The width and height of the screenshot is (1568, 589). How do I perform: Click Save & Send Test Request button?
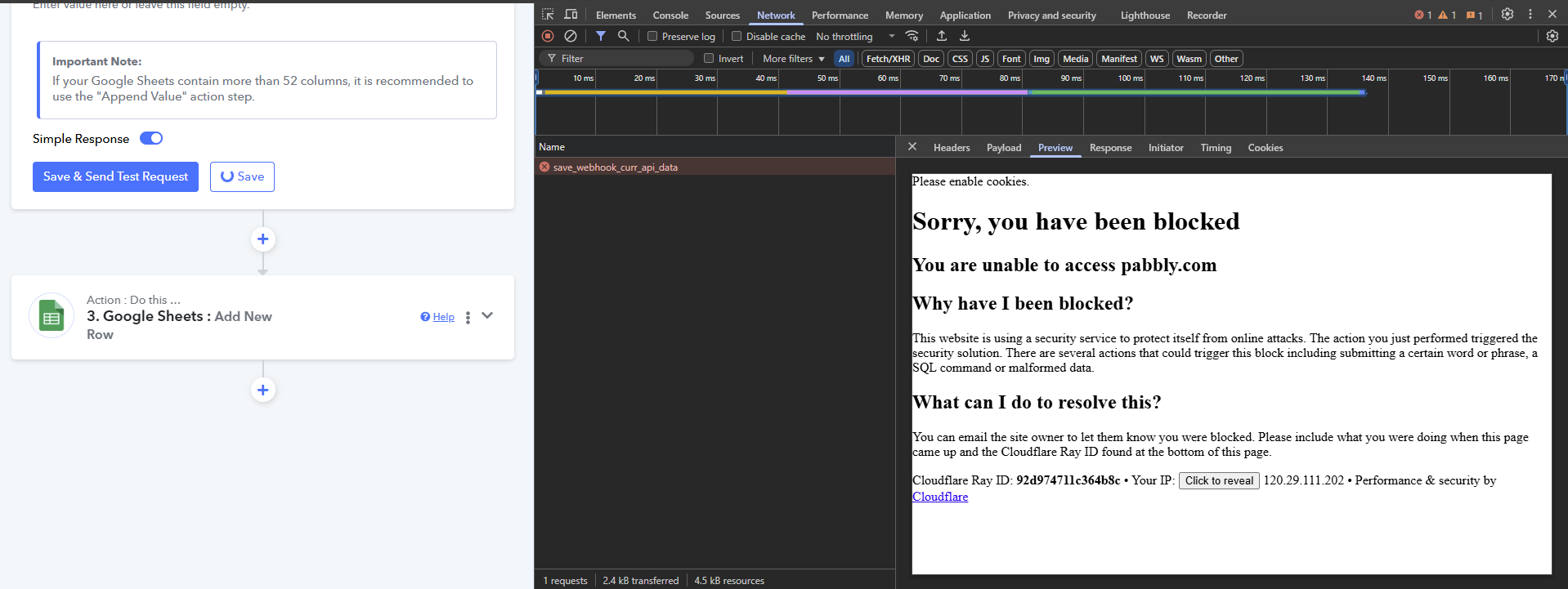115,176
